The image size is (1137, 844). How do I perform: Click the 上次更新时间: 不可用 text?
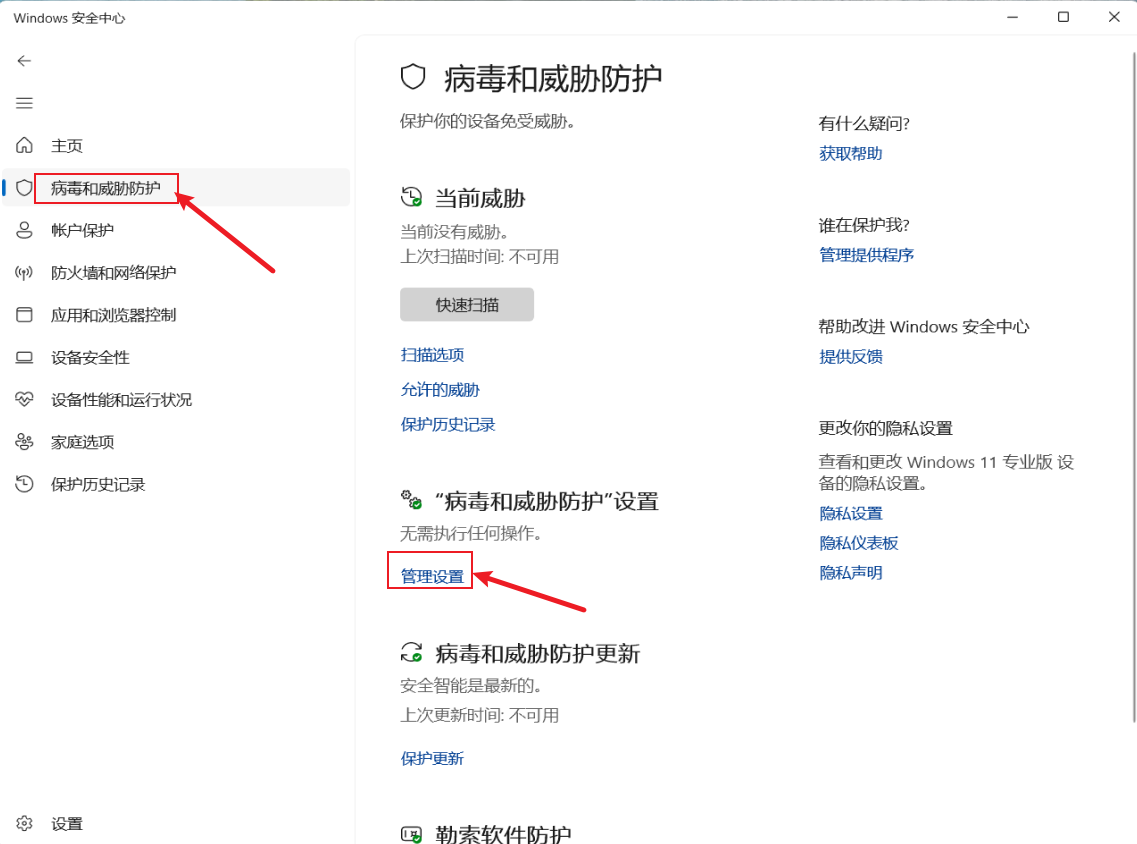coord(479,716)
